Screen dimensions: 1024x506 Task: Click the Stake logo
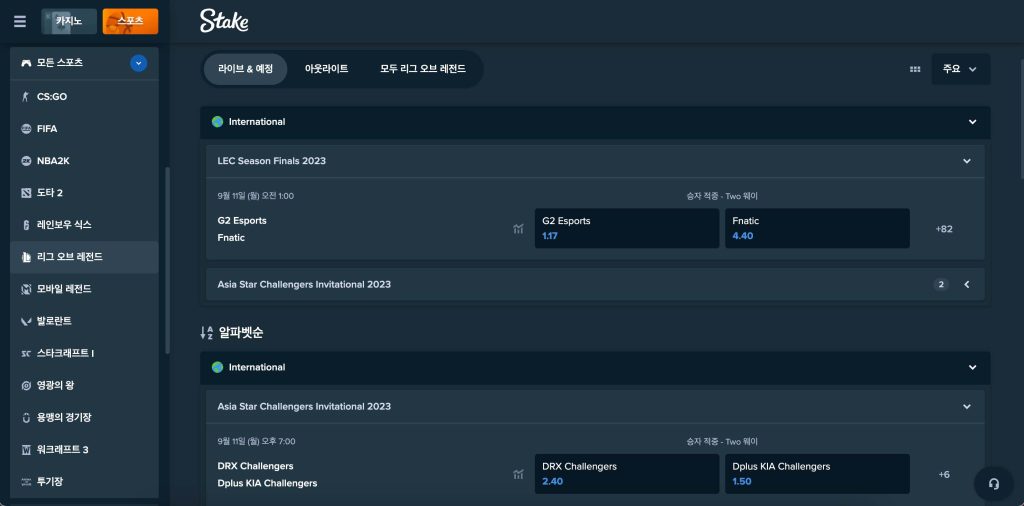coord(224,22)
